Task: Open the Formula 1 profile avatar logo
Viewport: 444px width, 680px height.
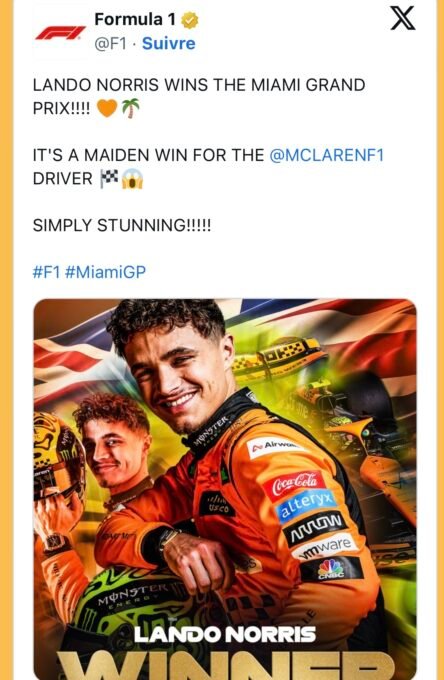Action: pos(60,33)
